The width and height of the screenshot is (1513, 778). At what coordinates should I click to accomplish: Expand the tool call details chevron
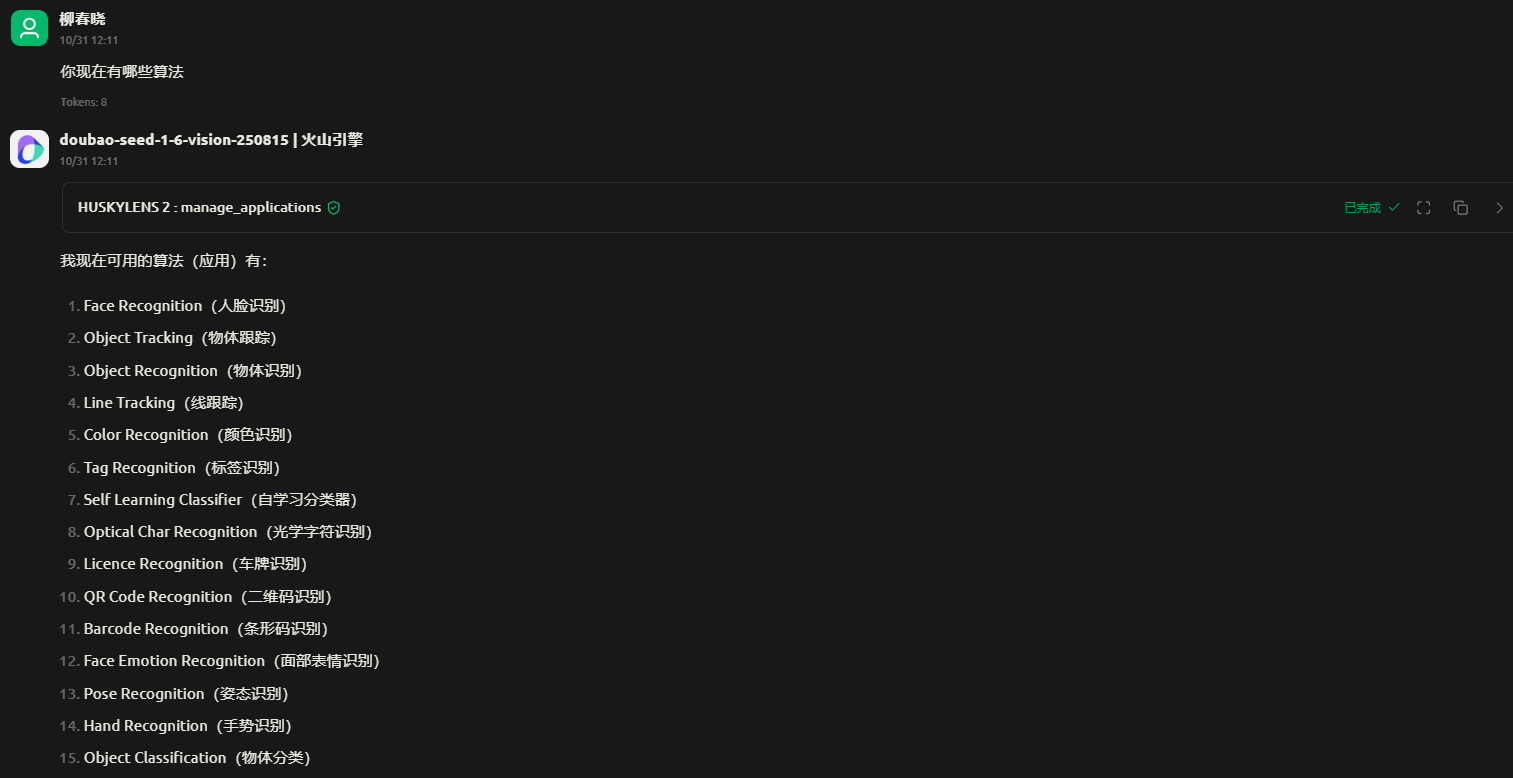click(x=1498, y=208)
